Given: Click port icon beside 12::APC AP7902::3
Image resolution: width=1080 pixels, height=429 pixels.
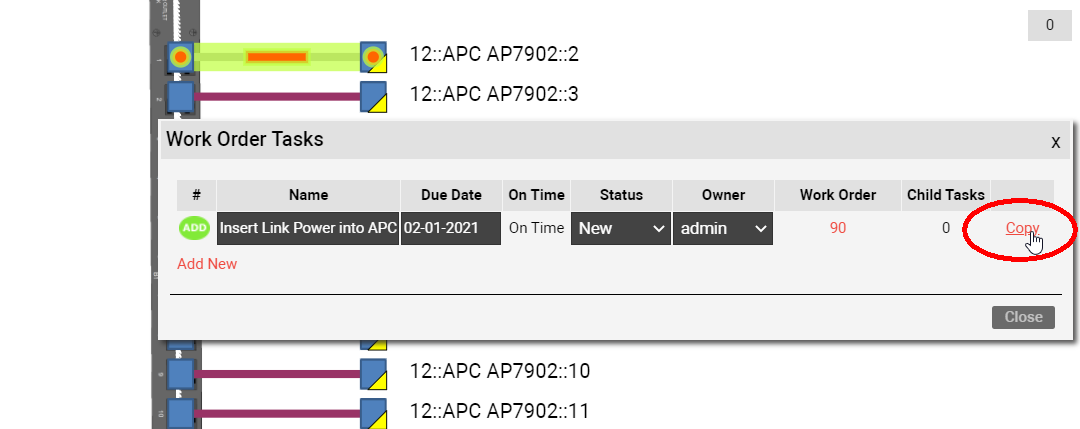Looking at the screenshot, I should [x=373, y=97].
